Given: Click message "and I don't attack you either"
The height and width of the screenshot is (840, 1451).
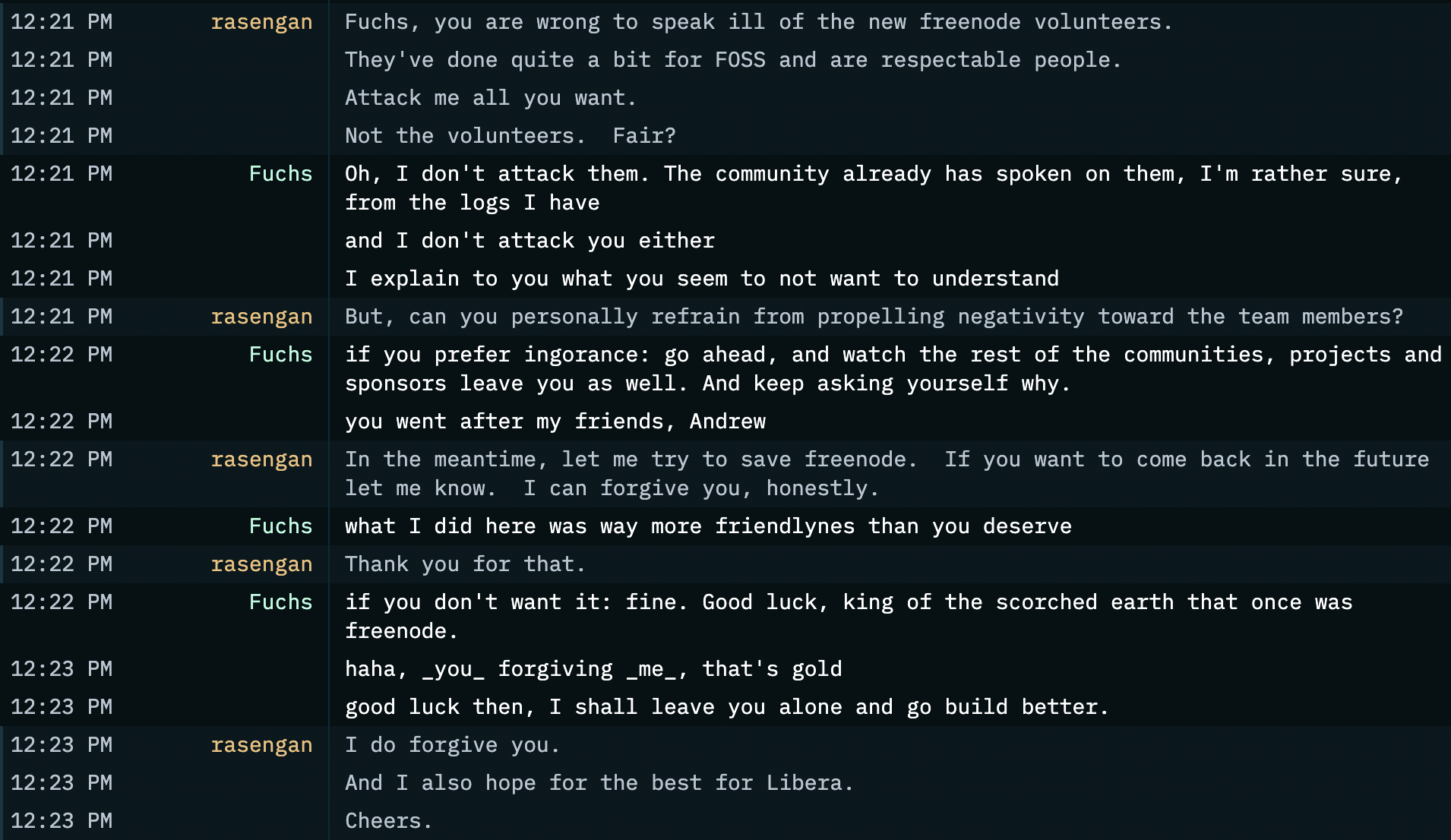Looking at the screenshot, I should pos(530,241).
